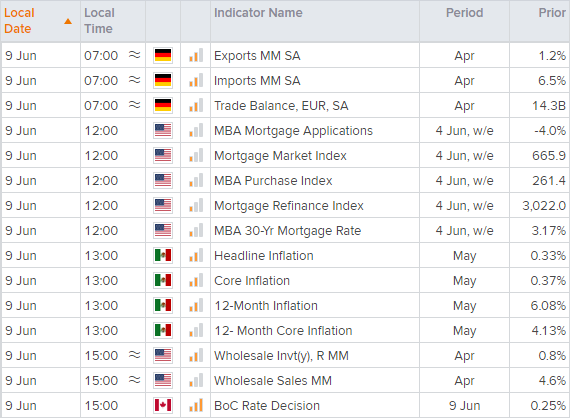Image resolution: width=570 pixels, height=418 pixels.
Task: Click importance bars icon for BoC Rate Decision
Action: click(x=196, y=405)
